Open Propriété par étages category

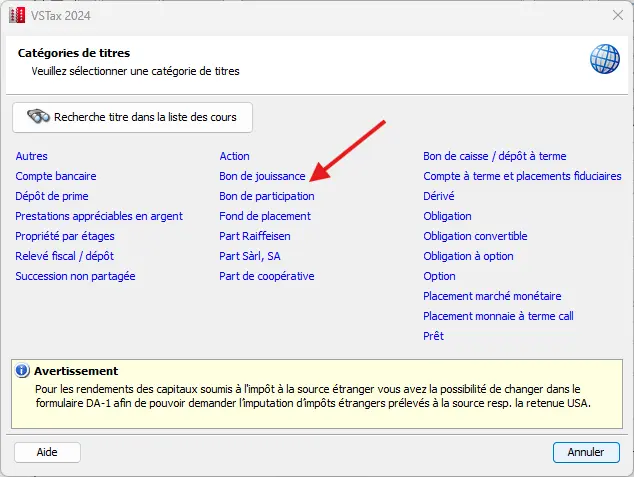click(65, 236)
